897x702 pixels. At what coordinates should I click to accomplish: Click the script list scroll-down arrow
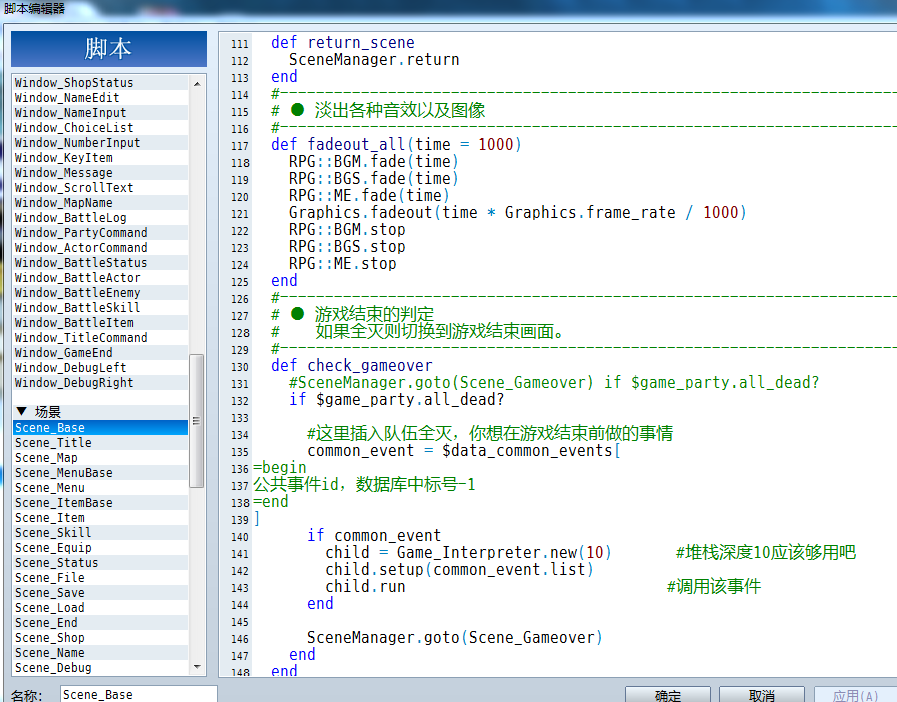click(x=197, y=667)
